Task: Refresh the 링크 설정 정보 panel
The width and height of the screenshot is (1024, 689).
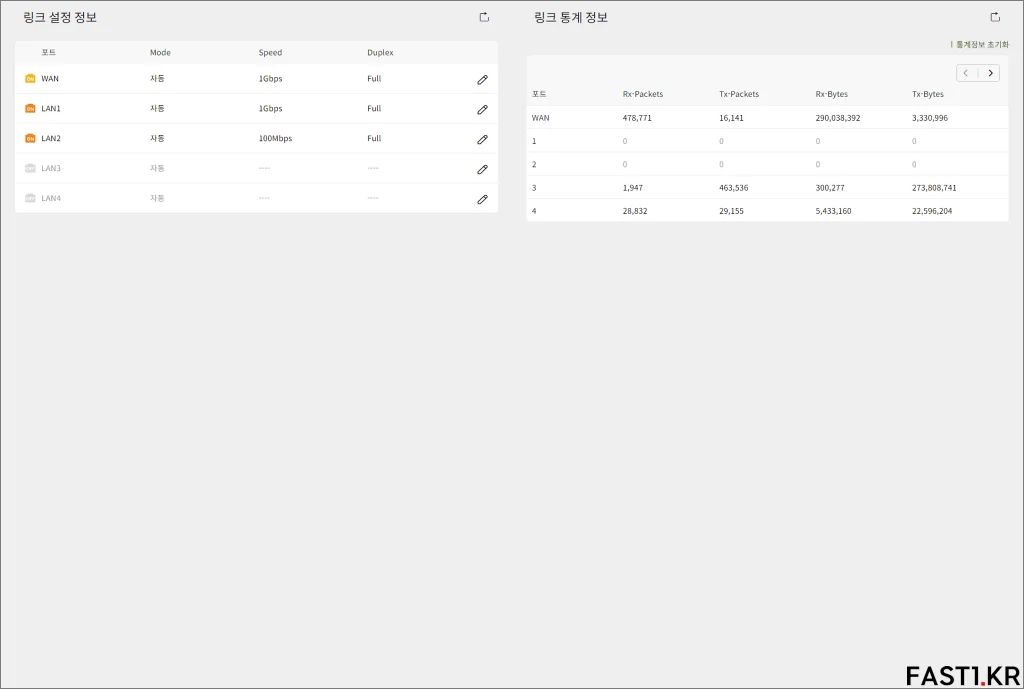Action: (484, 17)
